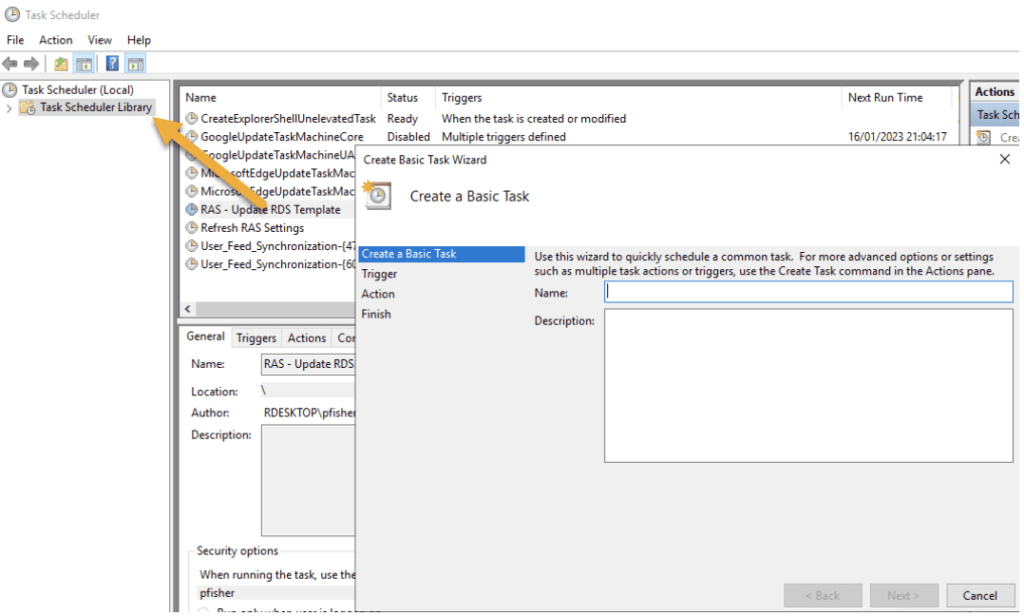Click the Next button in the wizard

click(x=903, y=595)
